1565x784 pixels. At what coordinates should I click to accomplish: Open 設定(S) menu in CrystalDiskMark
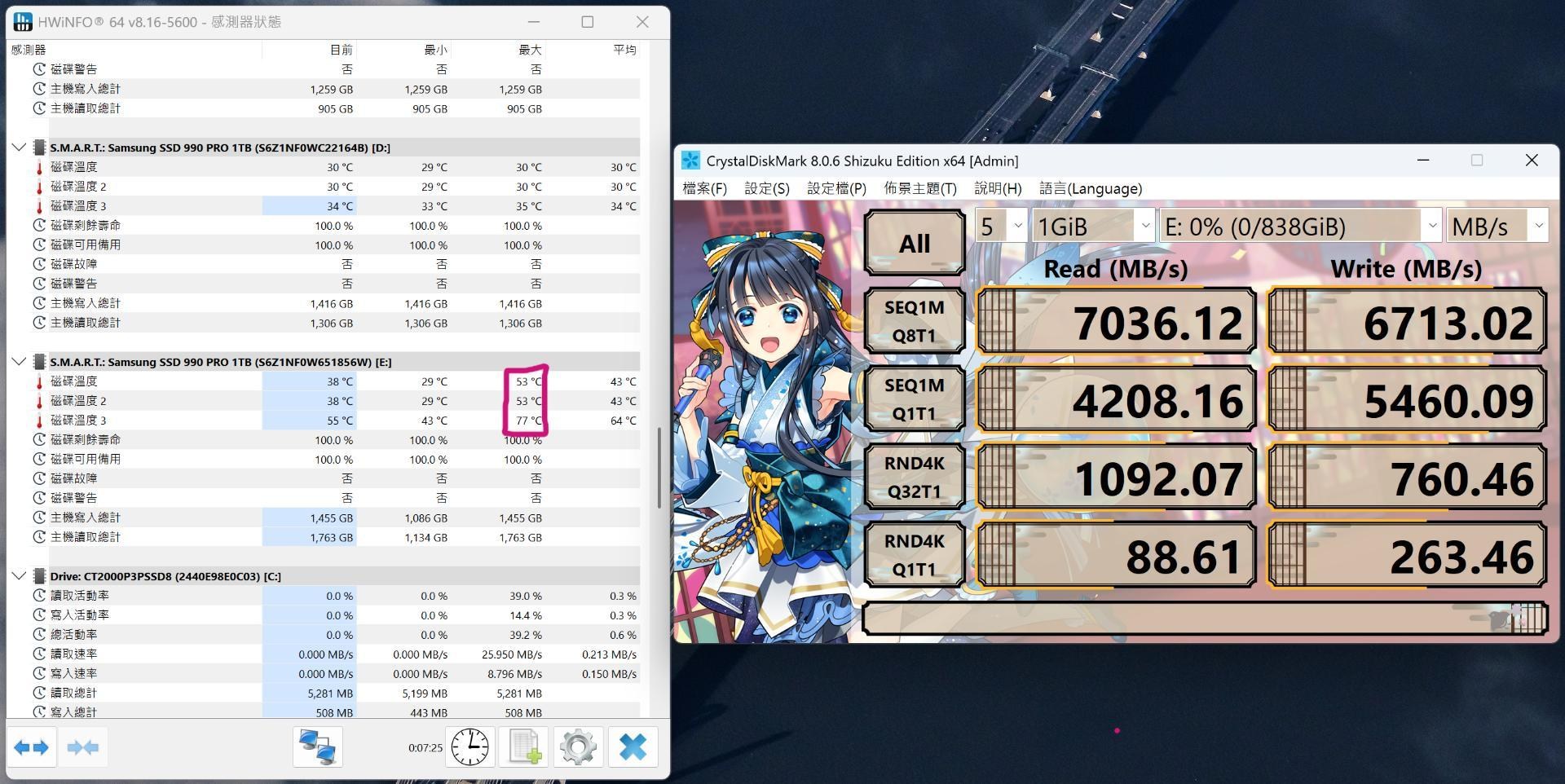coord(767,188)
